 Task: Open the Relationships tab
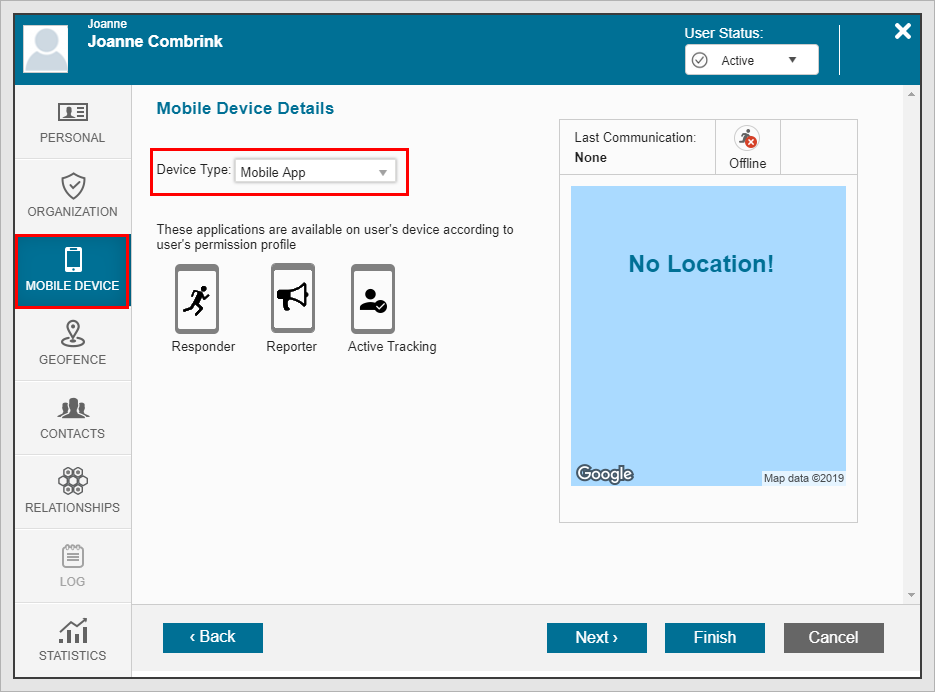click(x=72, y=492)
